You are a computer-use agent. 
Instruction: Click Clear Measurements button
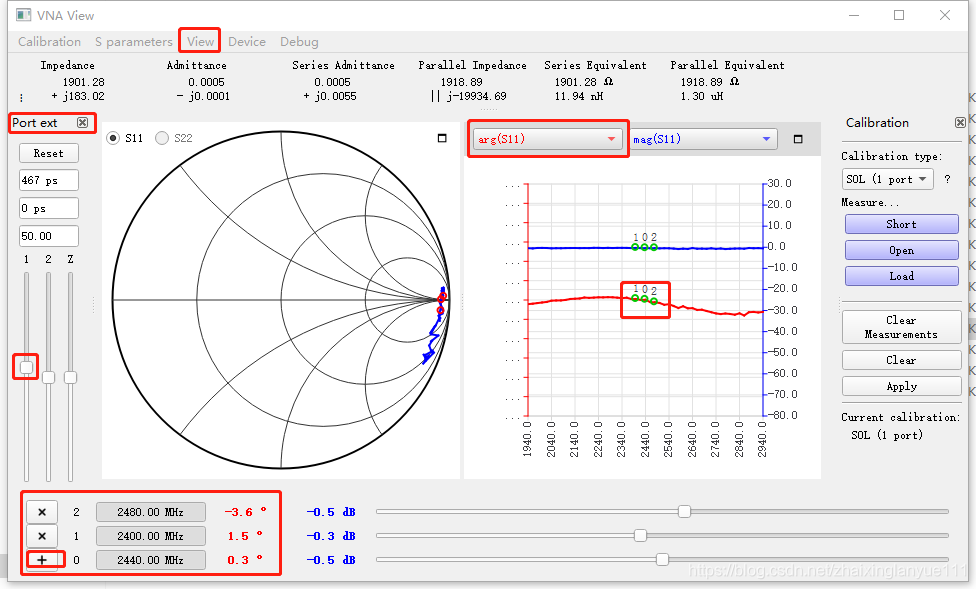click(901, 327)
